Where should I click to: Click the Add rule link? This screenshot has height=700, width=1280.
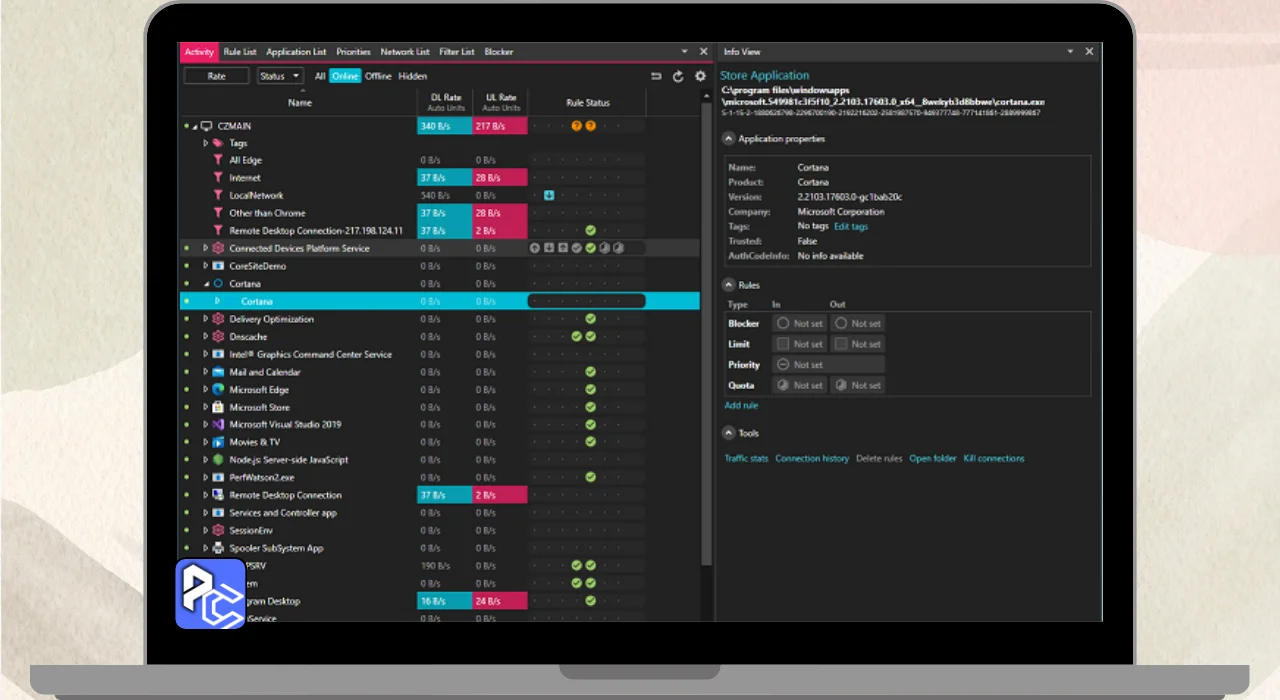click(x=741, y=406)
